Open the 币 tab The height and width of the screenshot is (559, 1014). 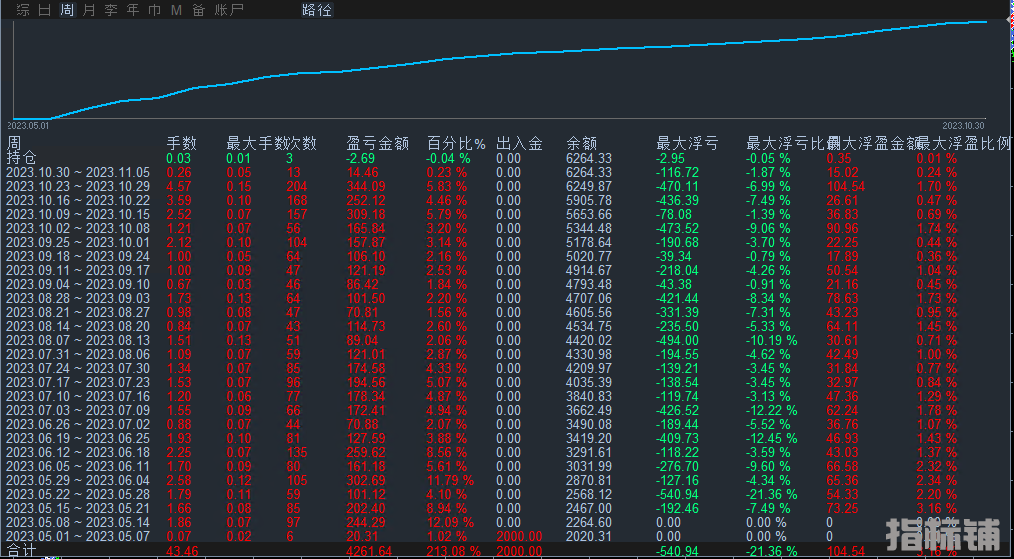155,10
